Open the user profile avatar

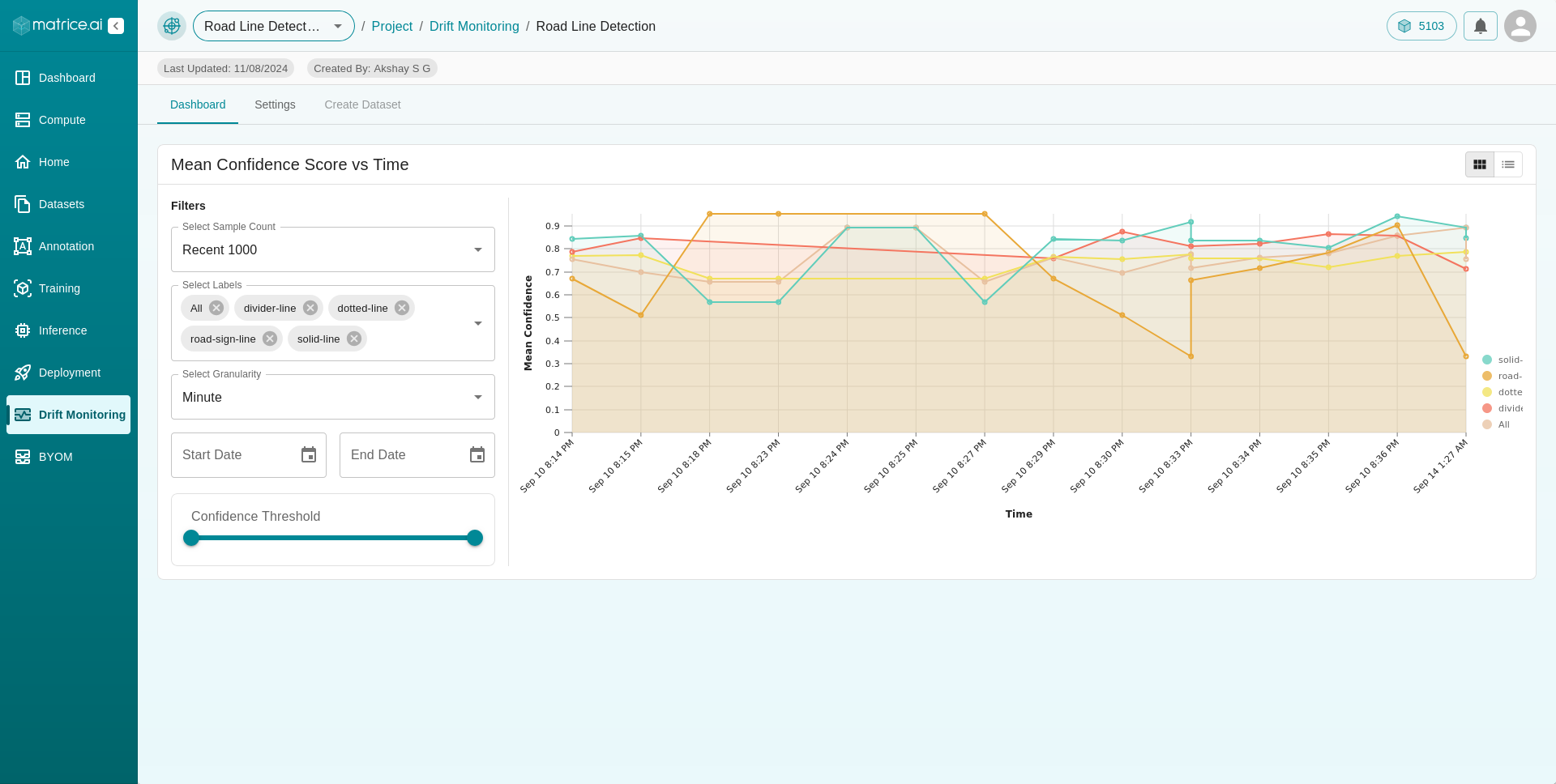[x=1520, y=26]
